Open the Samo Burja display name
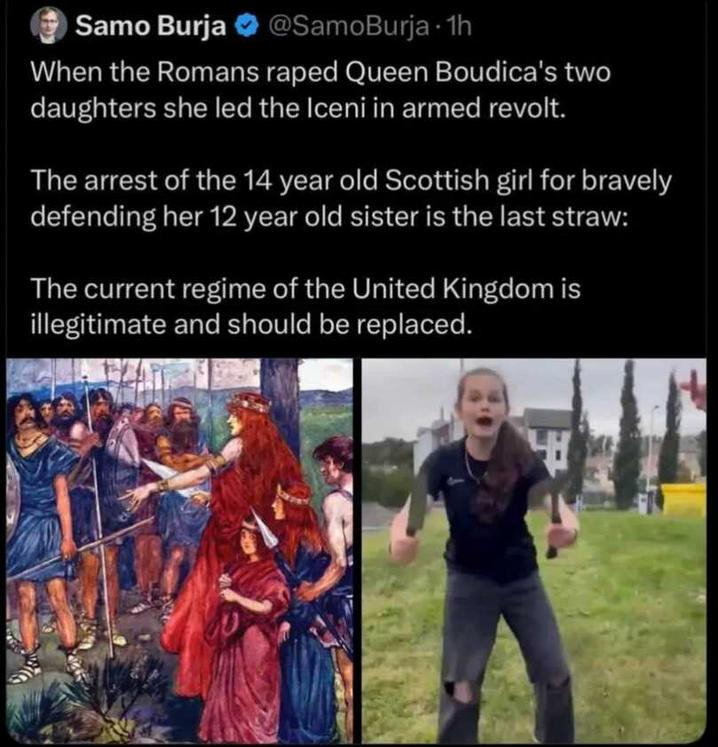 [151, 26]
